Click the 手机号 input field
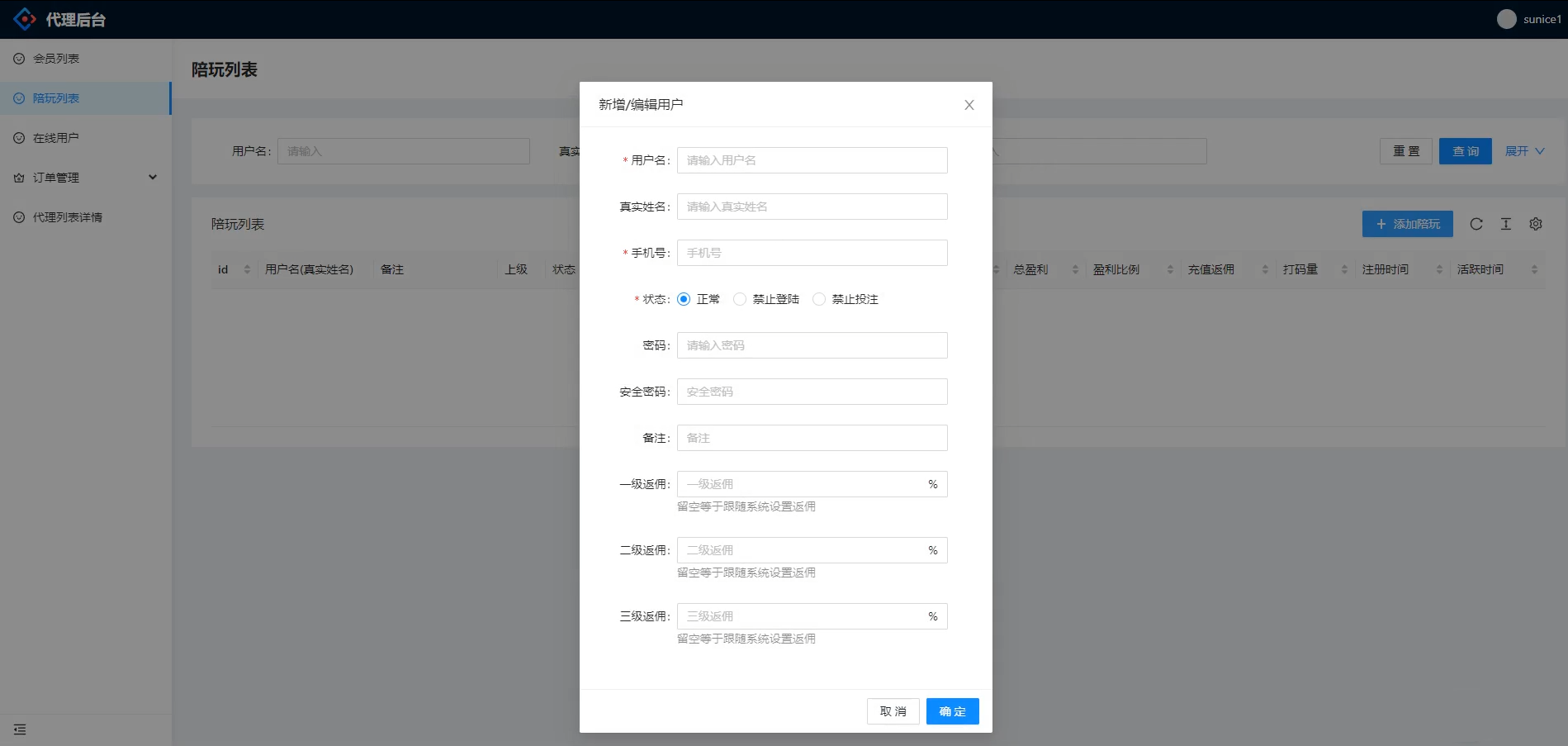 point(812,253)
